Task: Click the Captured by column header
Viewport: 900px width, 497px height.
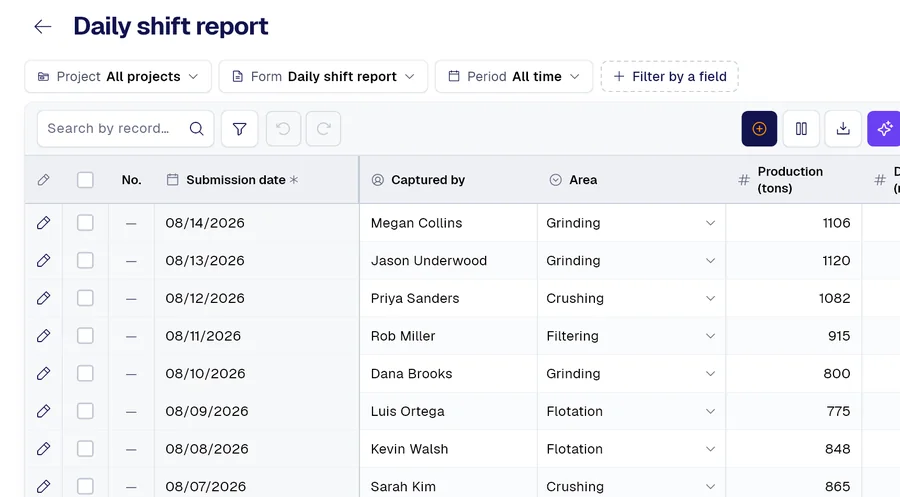Action: (x=449, y=180)
